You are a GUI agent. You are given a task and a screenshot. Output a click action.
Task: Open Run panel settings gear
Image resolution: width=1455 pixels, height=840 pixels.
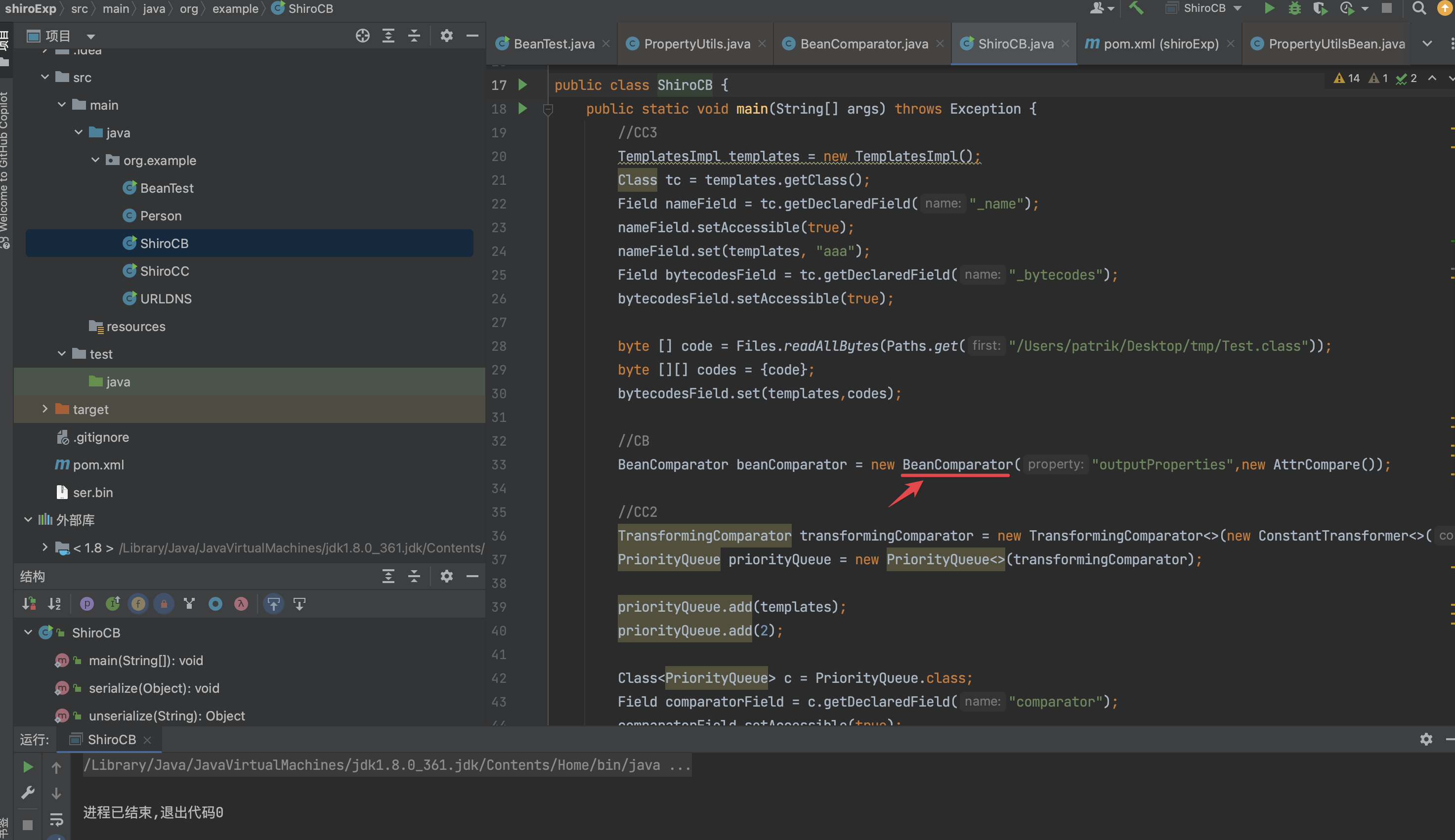pos(1426,739)
